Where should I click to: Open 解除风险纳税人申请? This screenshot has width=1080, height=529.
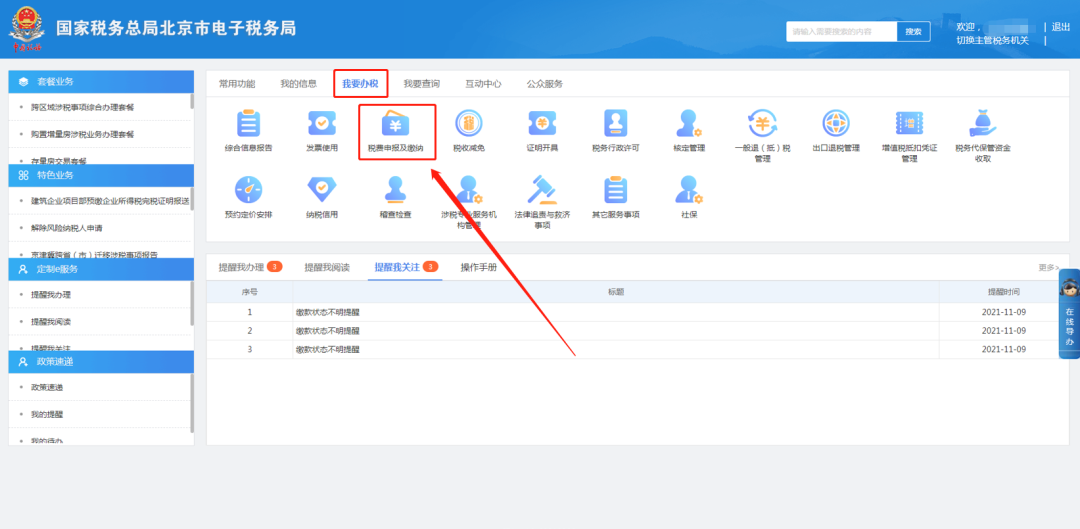tap(67, 227)
